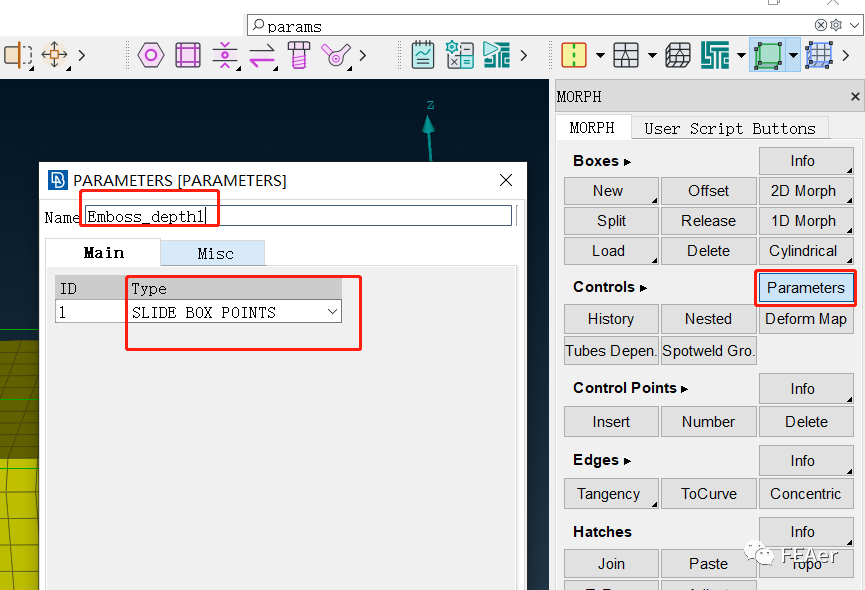Viewport: 865px width, 590px height.
Task: Switch to the MORPH tab
Action: (592, 128)
